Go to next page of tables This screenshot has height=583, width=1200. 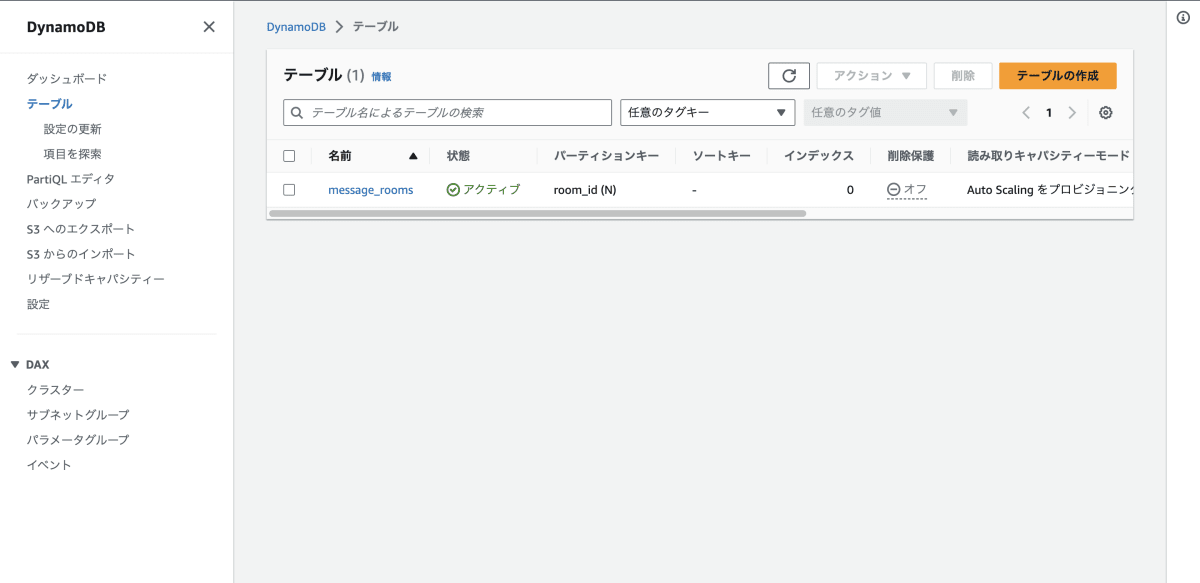pyautogui.click(x=1072, y=113)
